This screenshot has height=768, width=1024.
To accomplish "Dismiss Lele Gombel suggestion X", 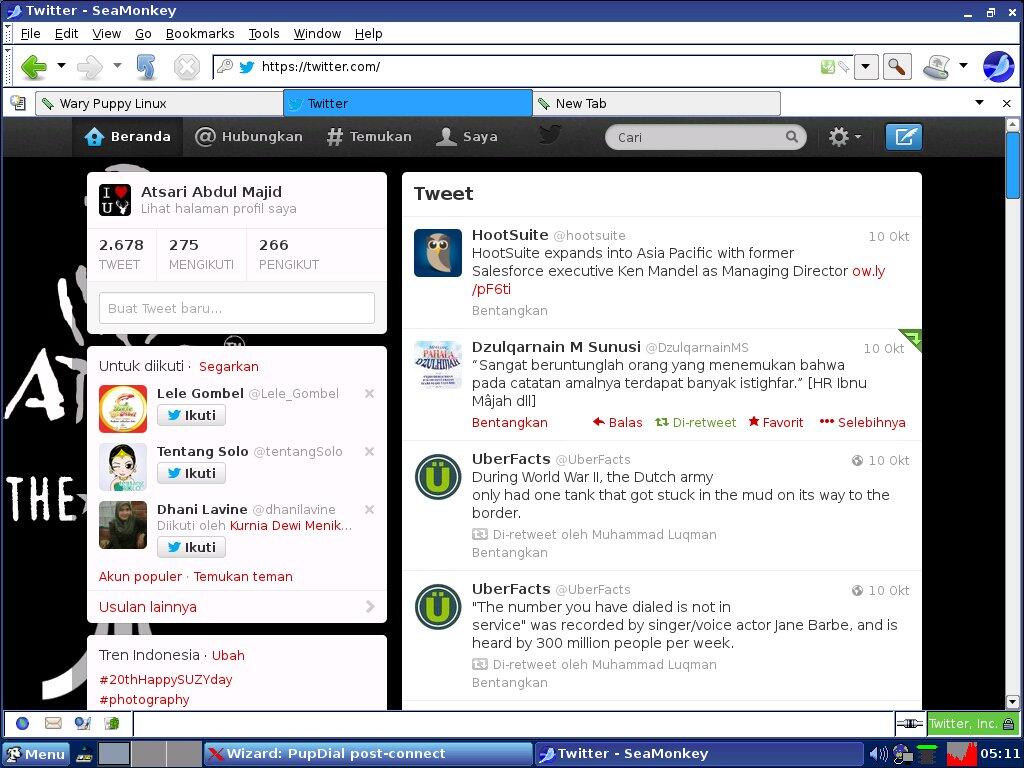I will tap(369, 393).
